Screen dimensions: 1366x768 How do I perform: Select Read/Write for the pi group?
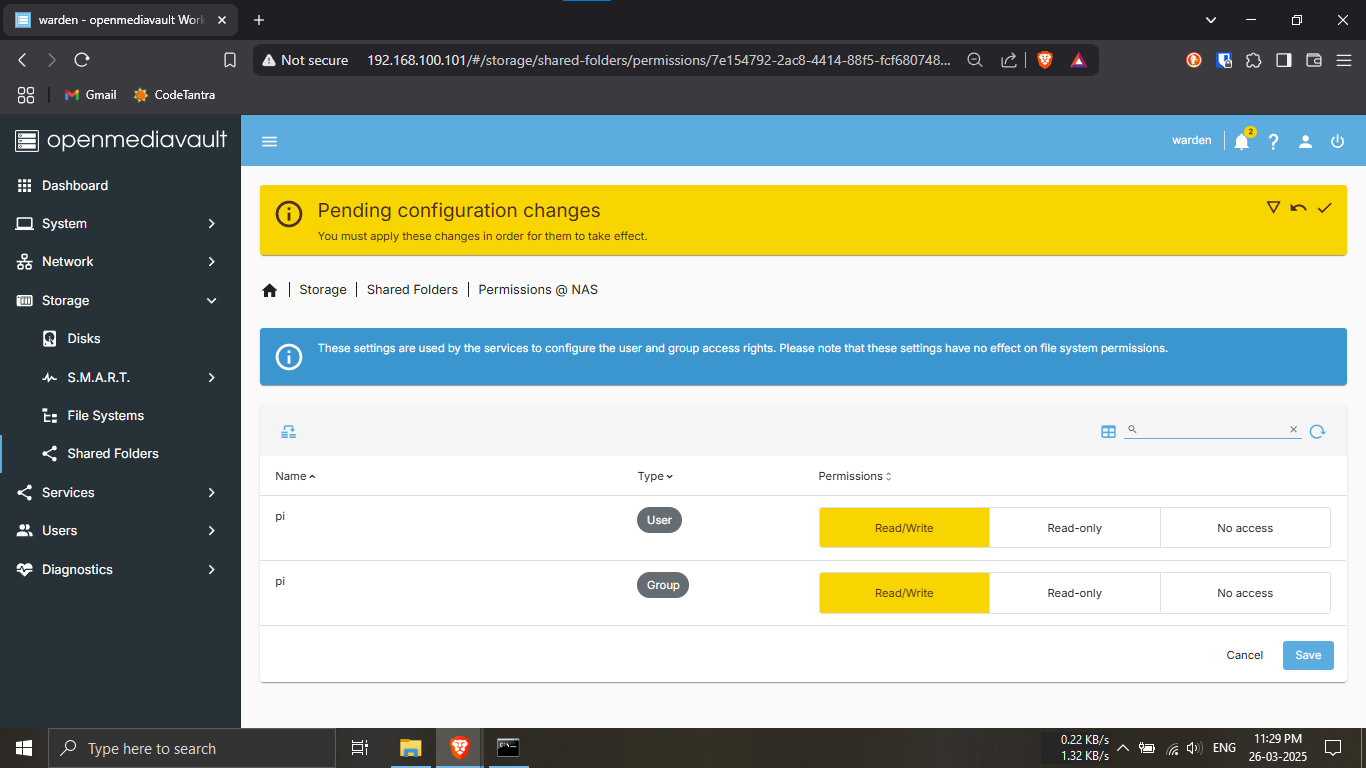pos(904,593)
